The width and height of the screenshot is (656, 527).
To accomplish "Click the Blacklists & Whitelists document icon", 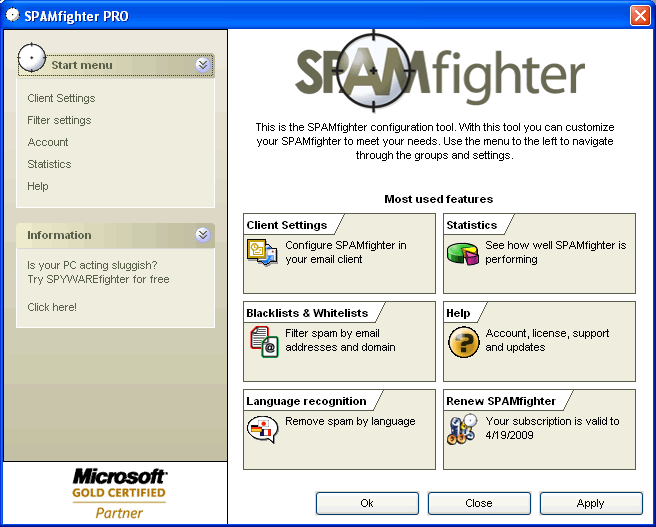I will 264,342.
